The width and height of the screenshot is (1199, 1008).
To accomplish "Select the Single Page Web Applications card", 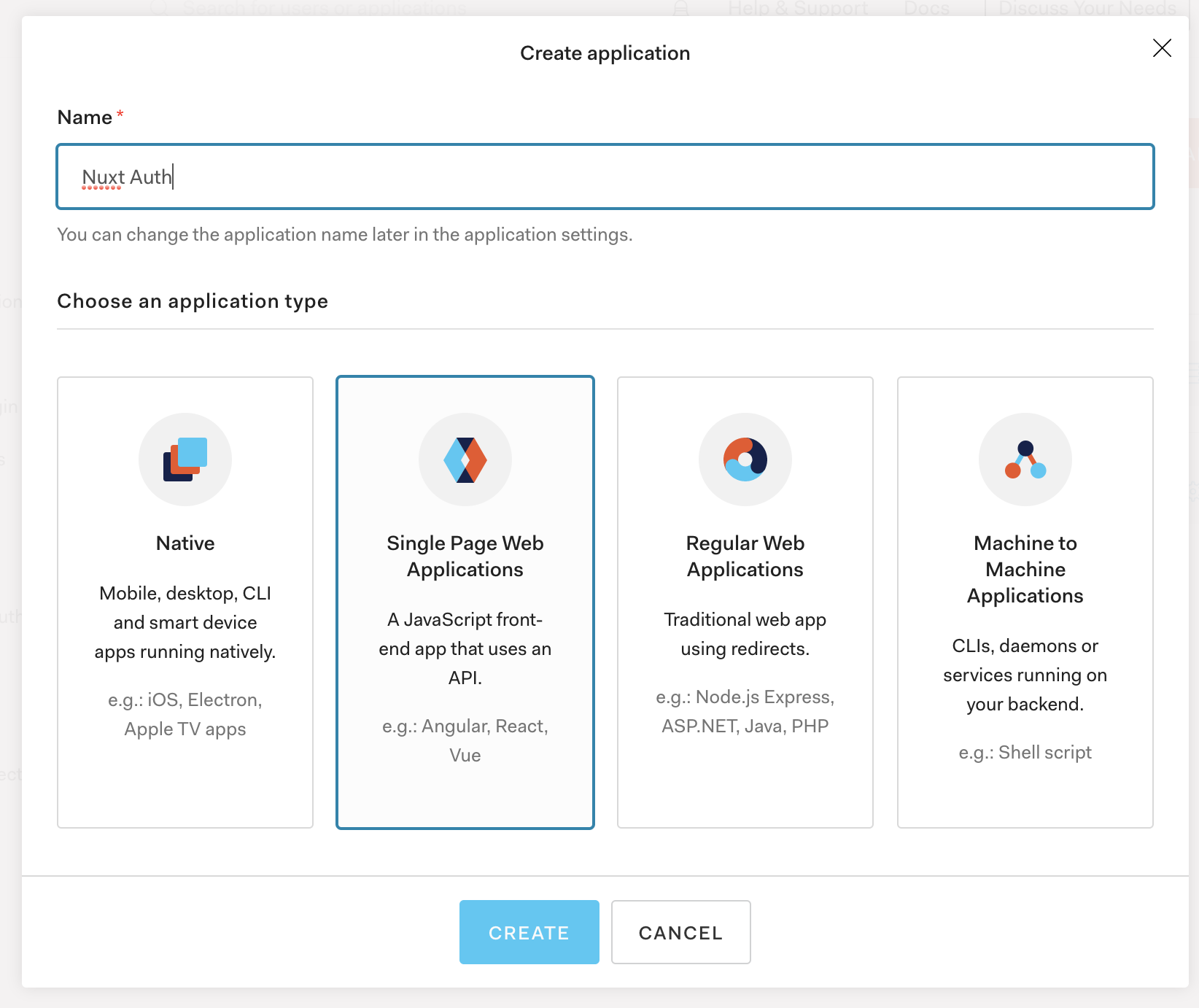I will click(465, 602).
